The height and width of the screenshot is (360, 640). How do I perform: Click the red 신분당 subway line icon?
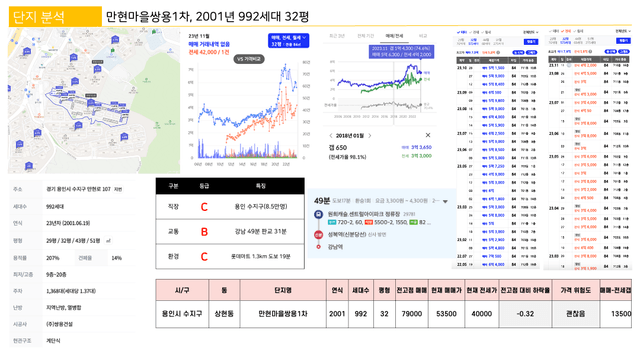tap(318, 234)
